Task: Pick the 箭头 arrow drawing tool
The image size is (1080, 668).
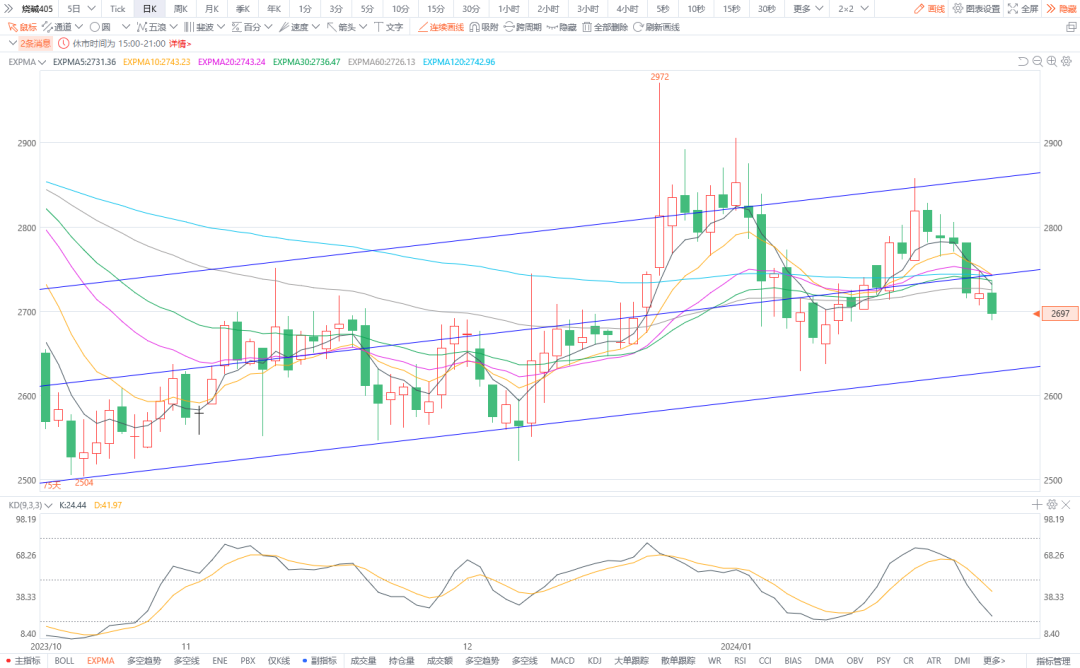Action: (341, 27)
